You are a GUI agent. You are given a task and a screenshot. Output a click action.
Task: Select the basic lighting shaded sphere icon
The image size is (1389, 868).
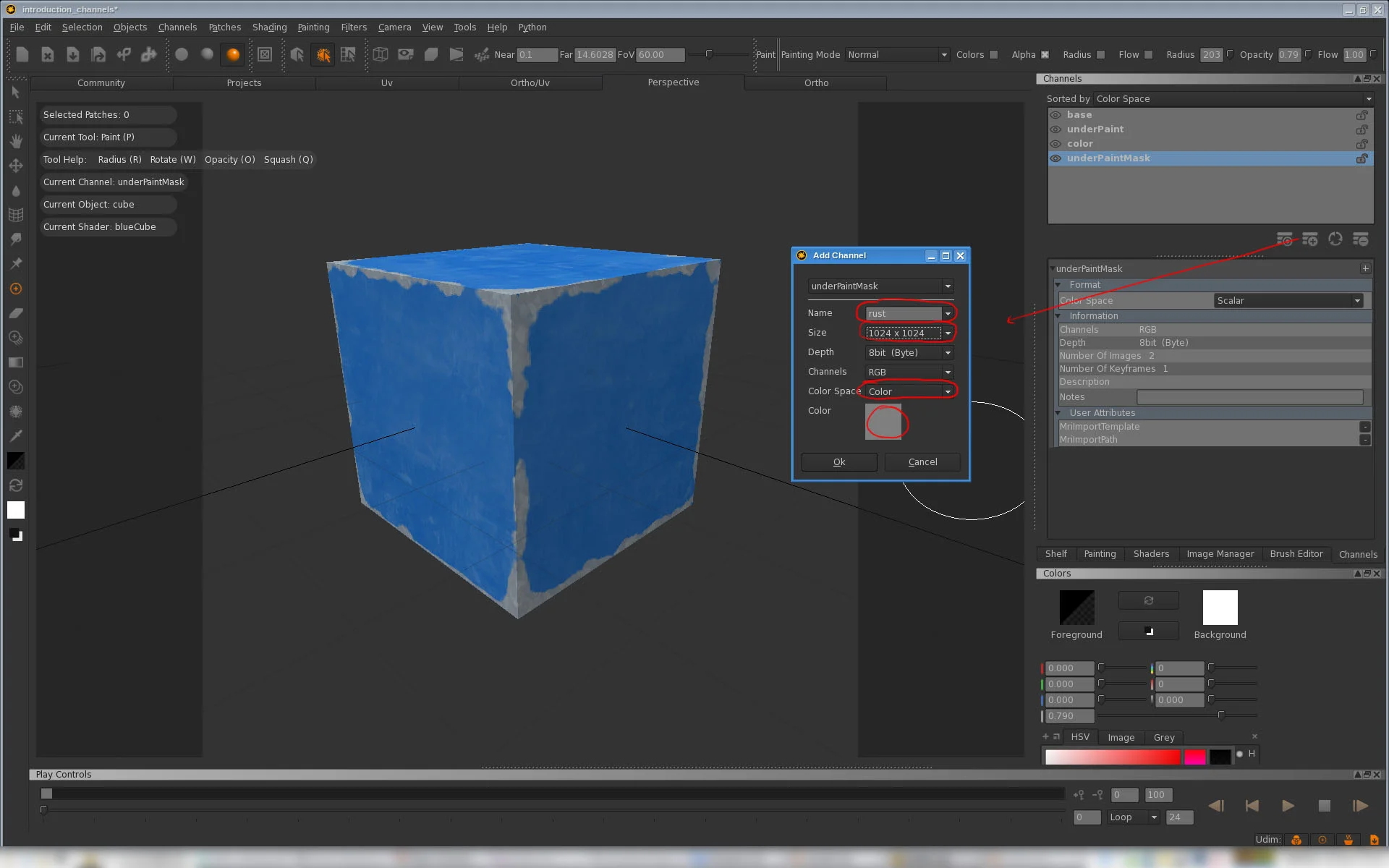(207, 54)
